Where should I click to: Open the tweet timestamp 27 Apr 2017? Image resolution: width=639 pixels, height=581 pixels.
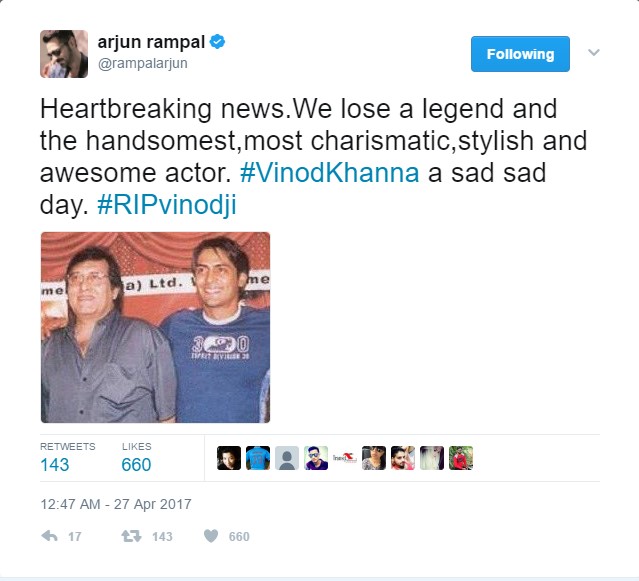116,504
